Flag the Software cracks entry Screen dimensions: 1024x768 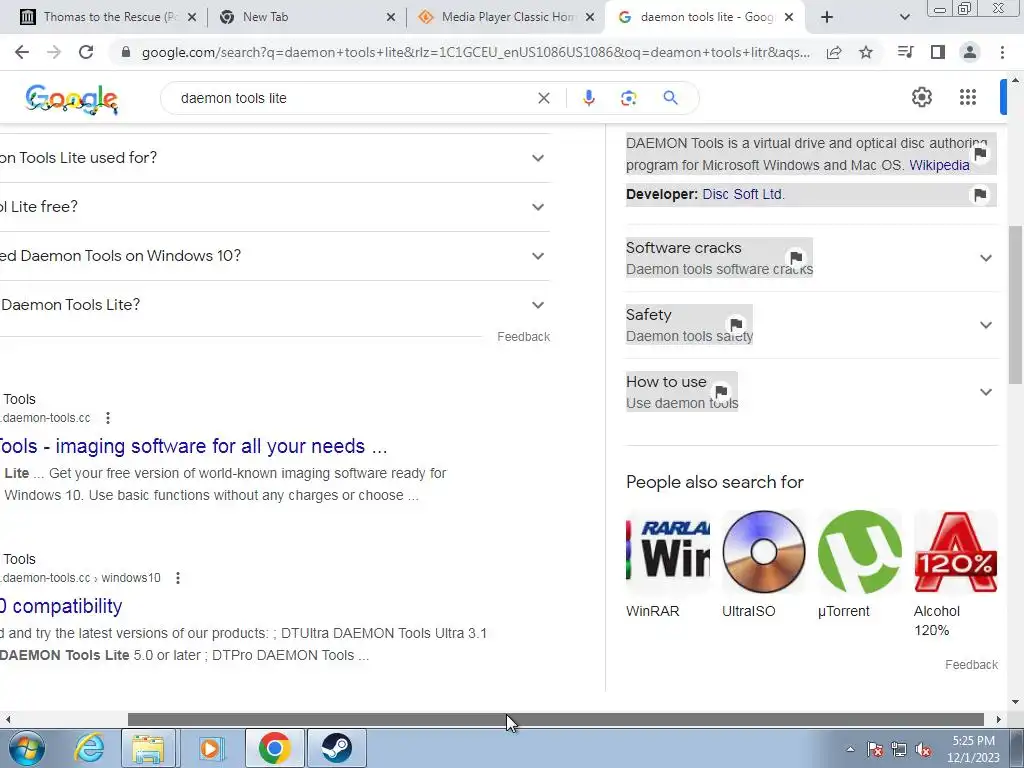pos(795,257)
